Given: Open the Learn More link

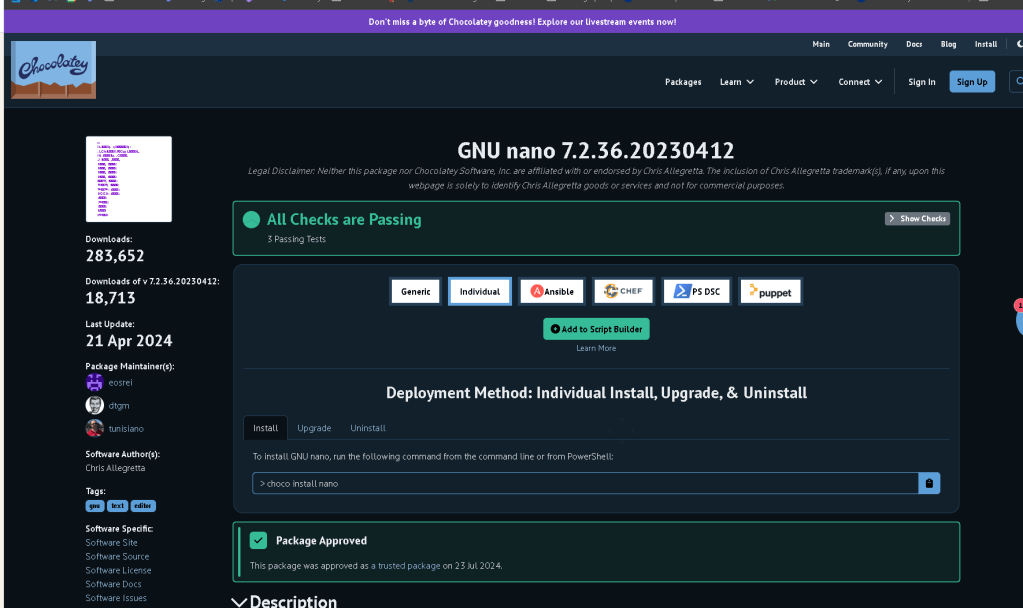Looking at the screenshot, I should click(x=596, y=348).
